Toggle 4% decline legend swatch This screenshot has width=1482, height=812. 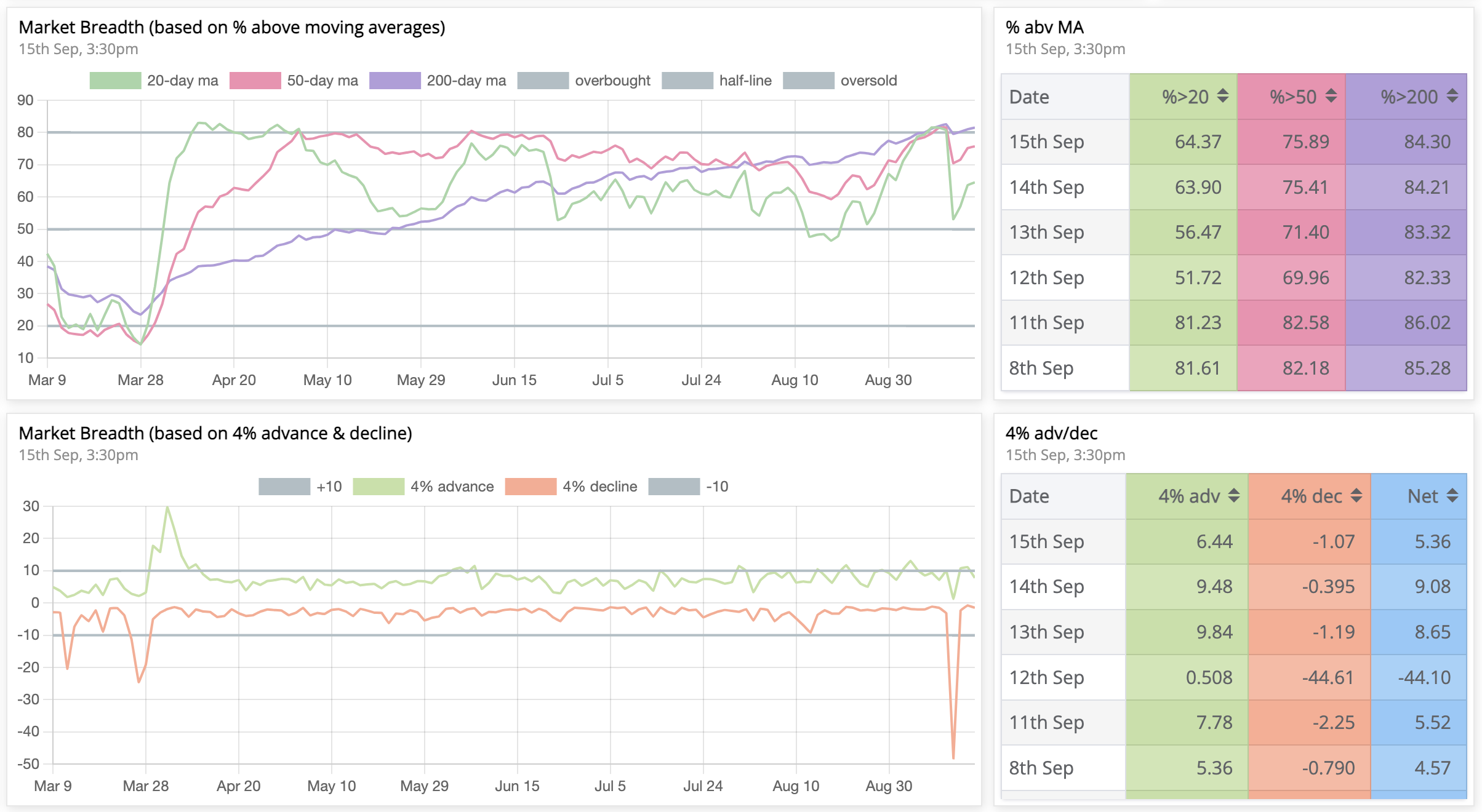coord(531,487)
